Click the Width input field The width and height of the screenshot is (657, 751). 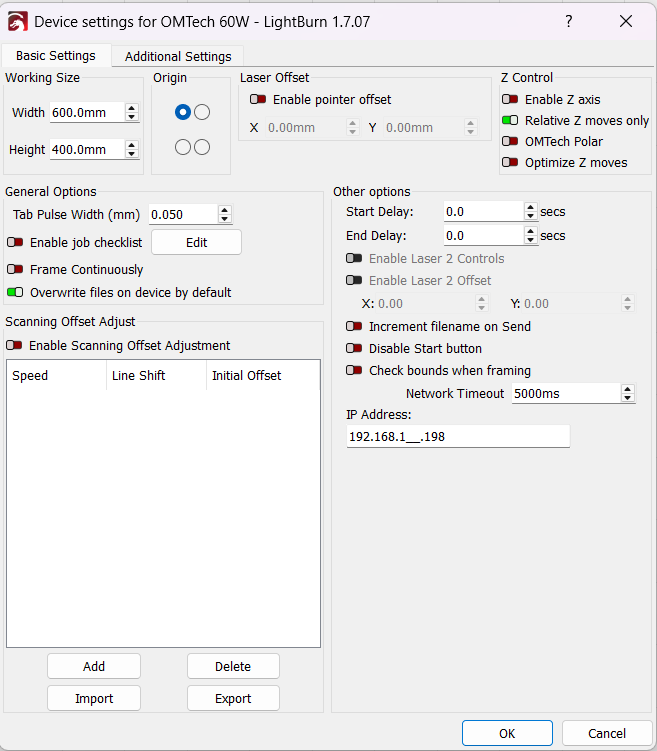click(x=88, y=113)
